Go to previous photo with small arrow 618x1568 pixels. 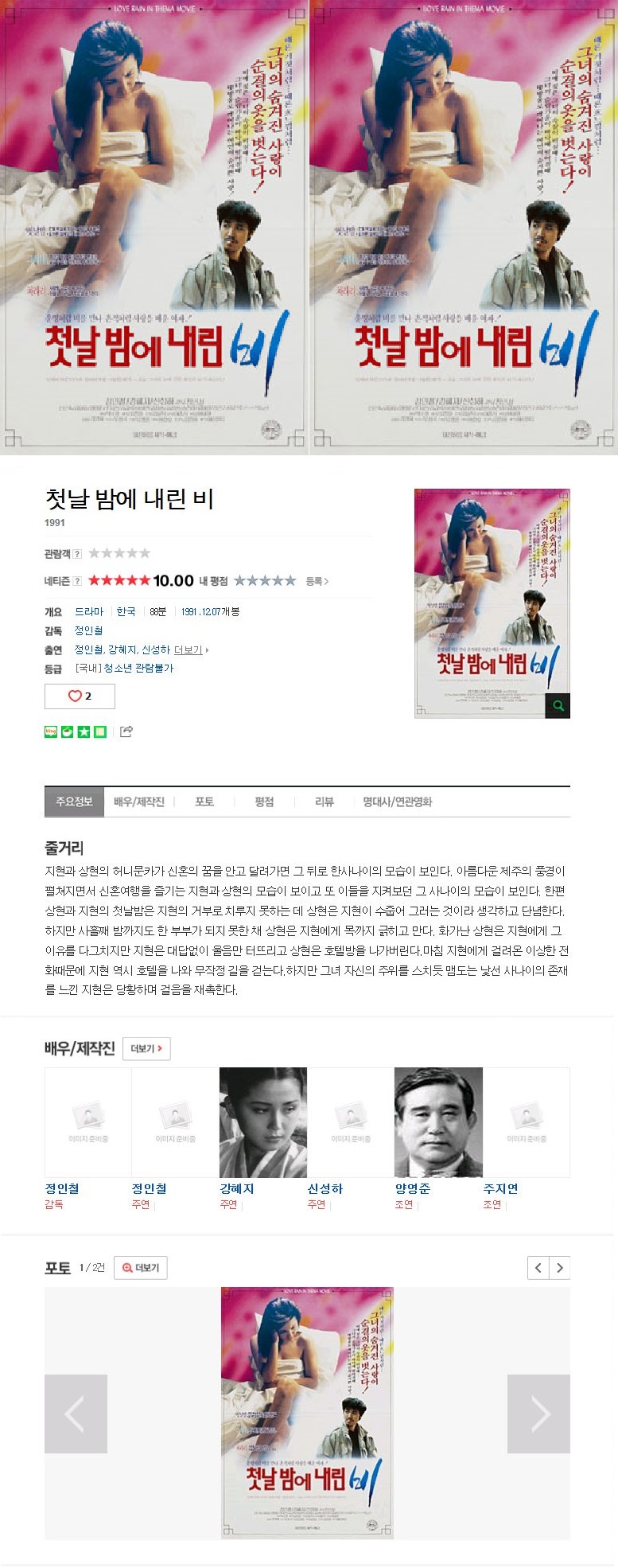(538, 1268)
